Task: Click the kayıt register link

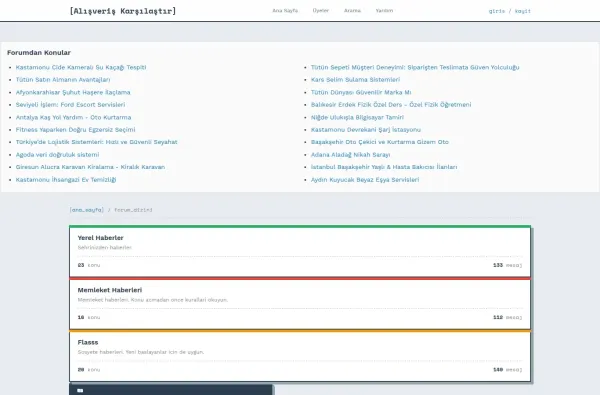Action: [x=523, y=11]
